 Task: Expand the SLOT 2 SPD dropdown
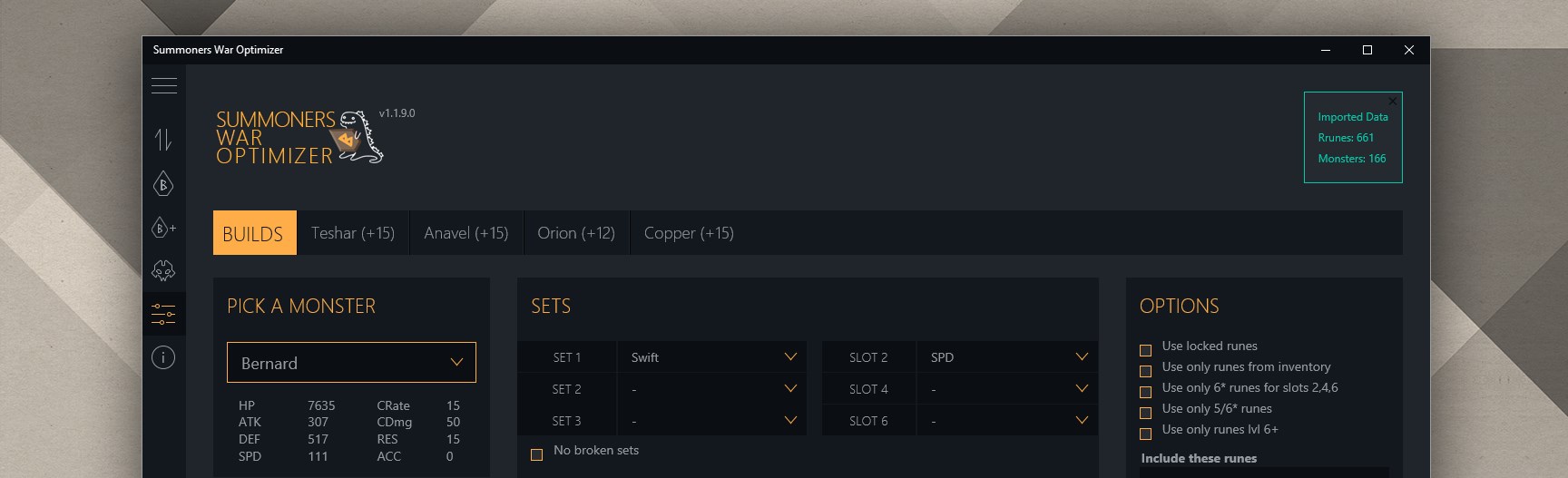pos(1006,357)
